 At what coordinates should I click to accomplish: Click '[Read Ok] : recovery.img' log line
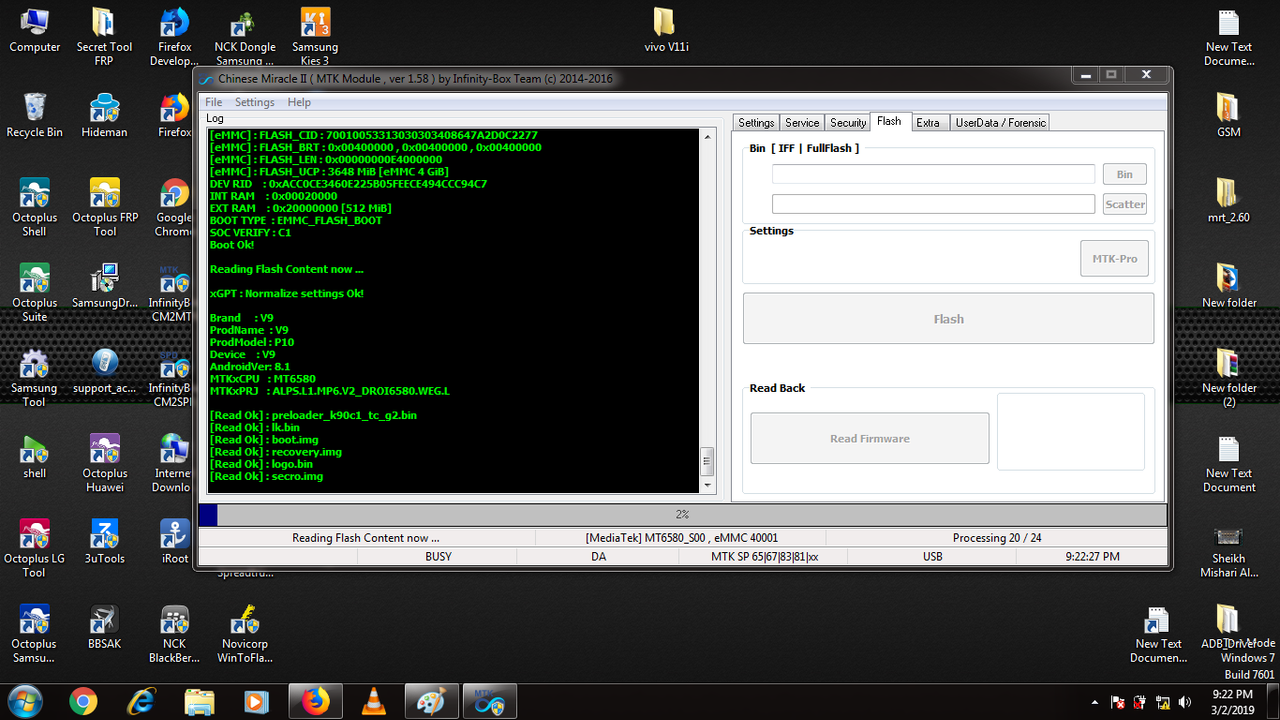(x=275, y=452)
